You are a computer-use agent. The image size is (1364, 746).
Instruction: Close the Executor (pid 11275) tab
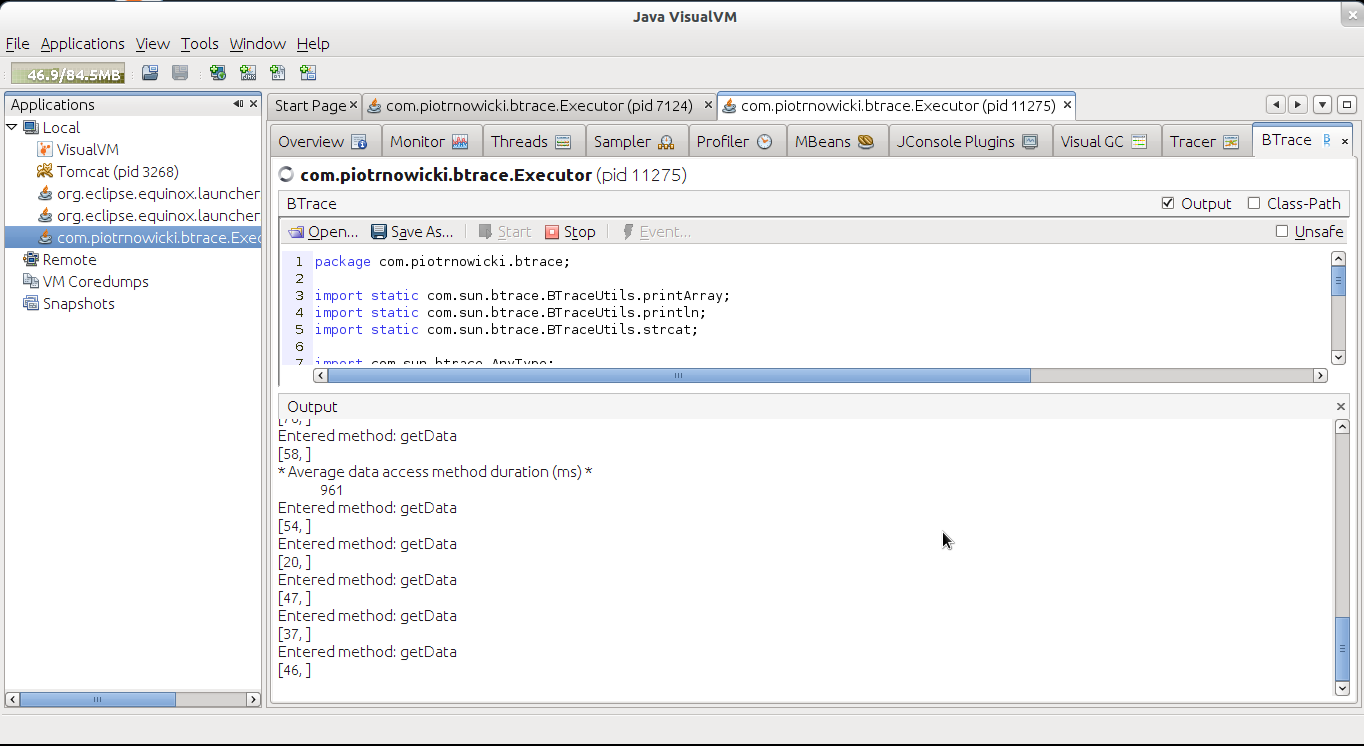click(1068, 105)
